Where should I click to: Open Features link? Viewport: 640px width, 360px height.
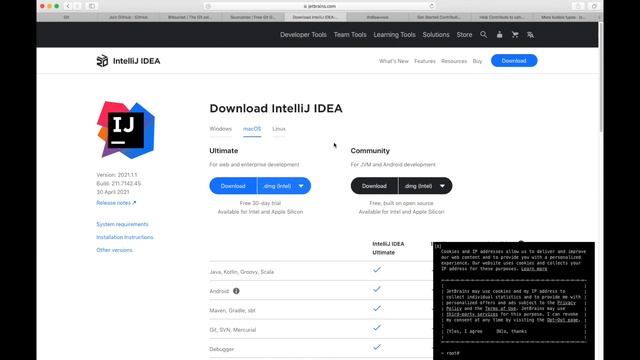425,61
